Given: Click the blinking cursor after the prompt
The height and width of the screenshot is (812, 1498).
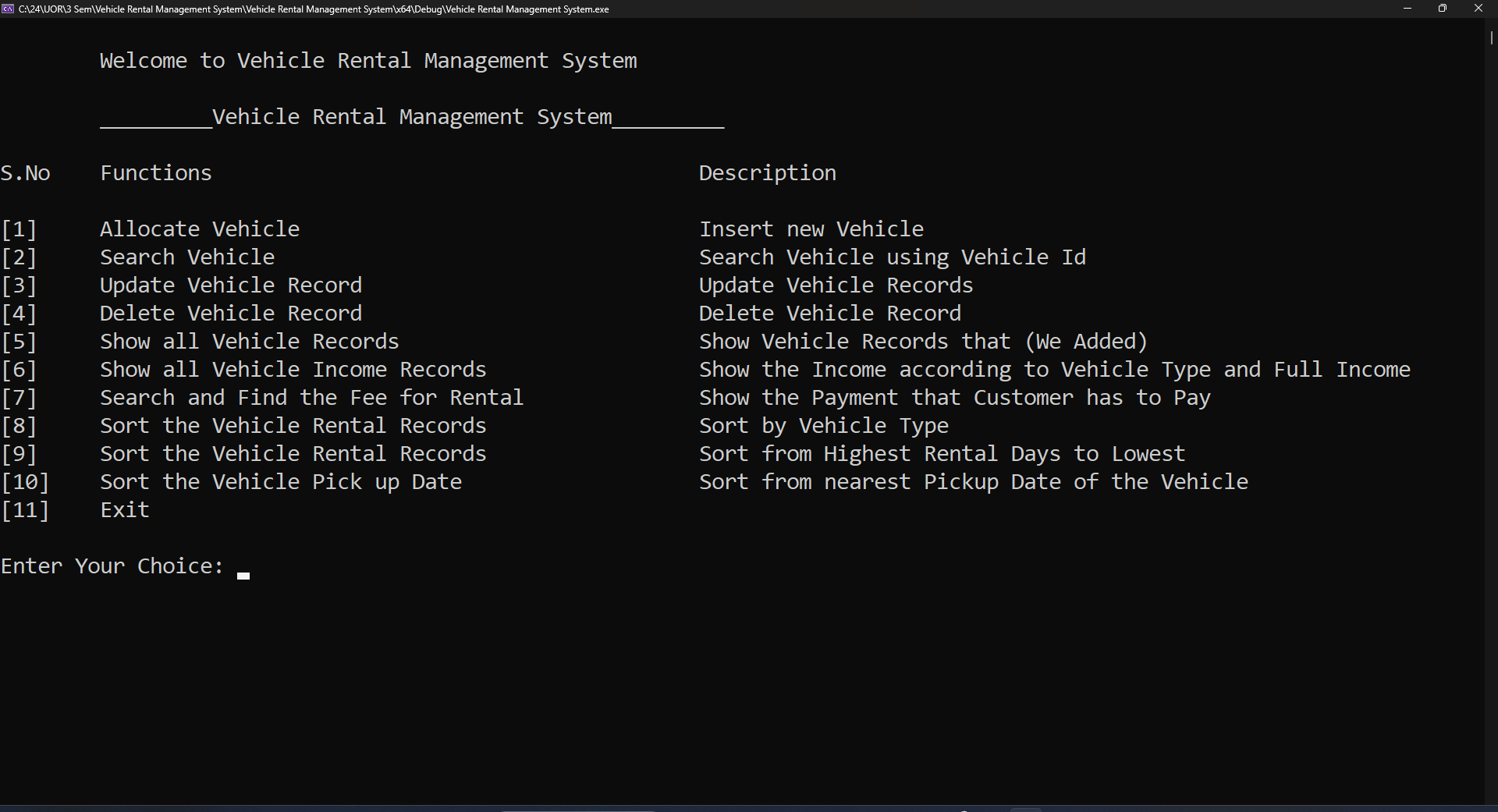Looking at the screenshot, I should click(243, 574).
